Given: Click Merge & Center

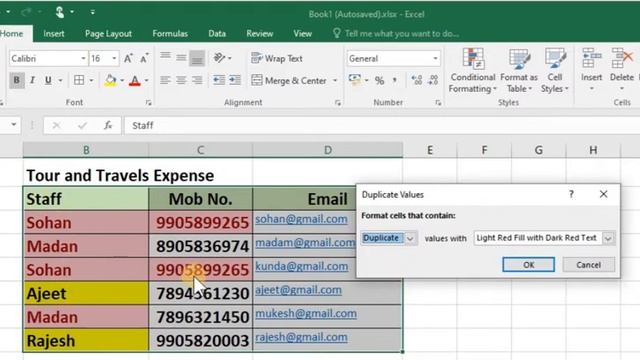Looking at the screenshot, I should tap(289, 80).
